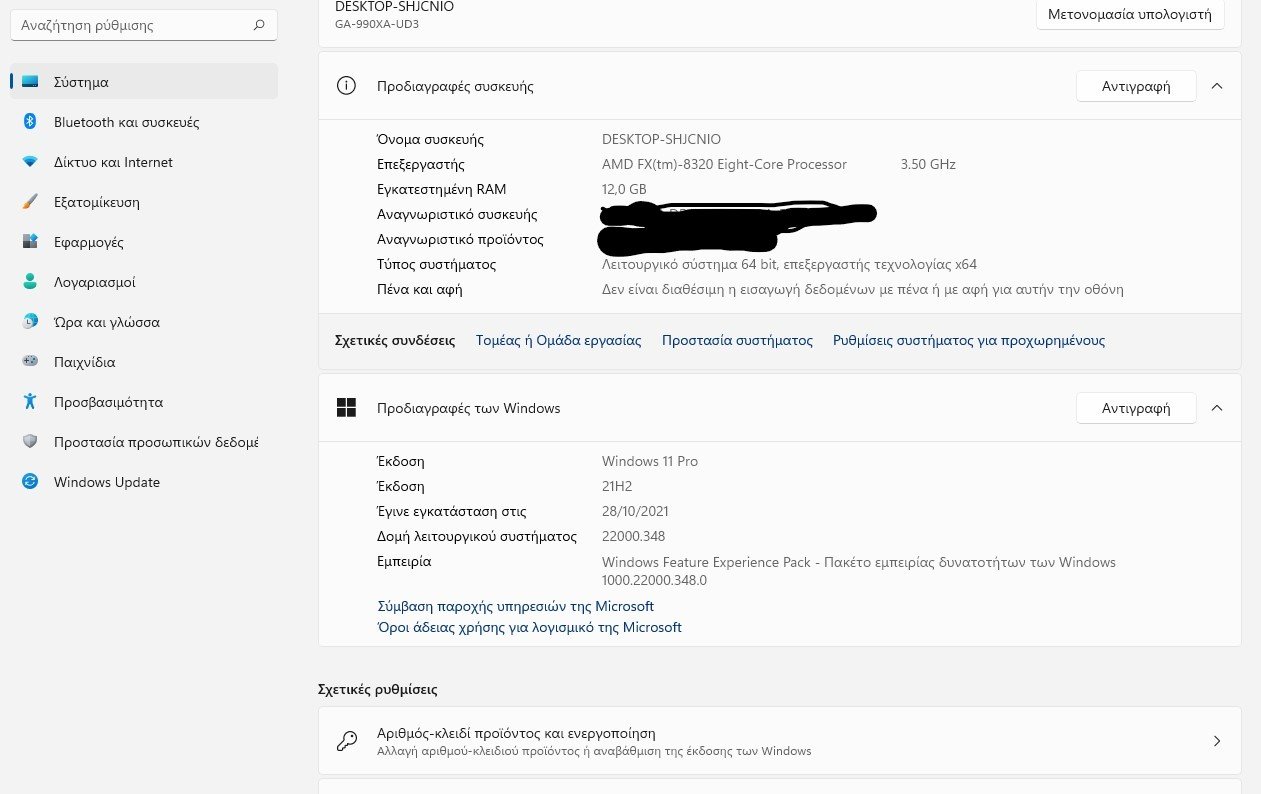
Task: Open Δίκτυο και Internet settings
Action: pyautogui.click(x=143, y=162)
